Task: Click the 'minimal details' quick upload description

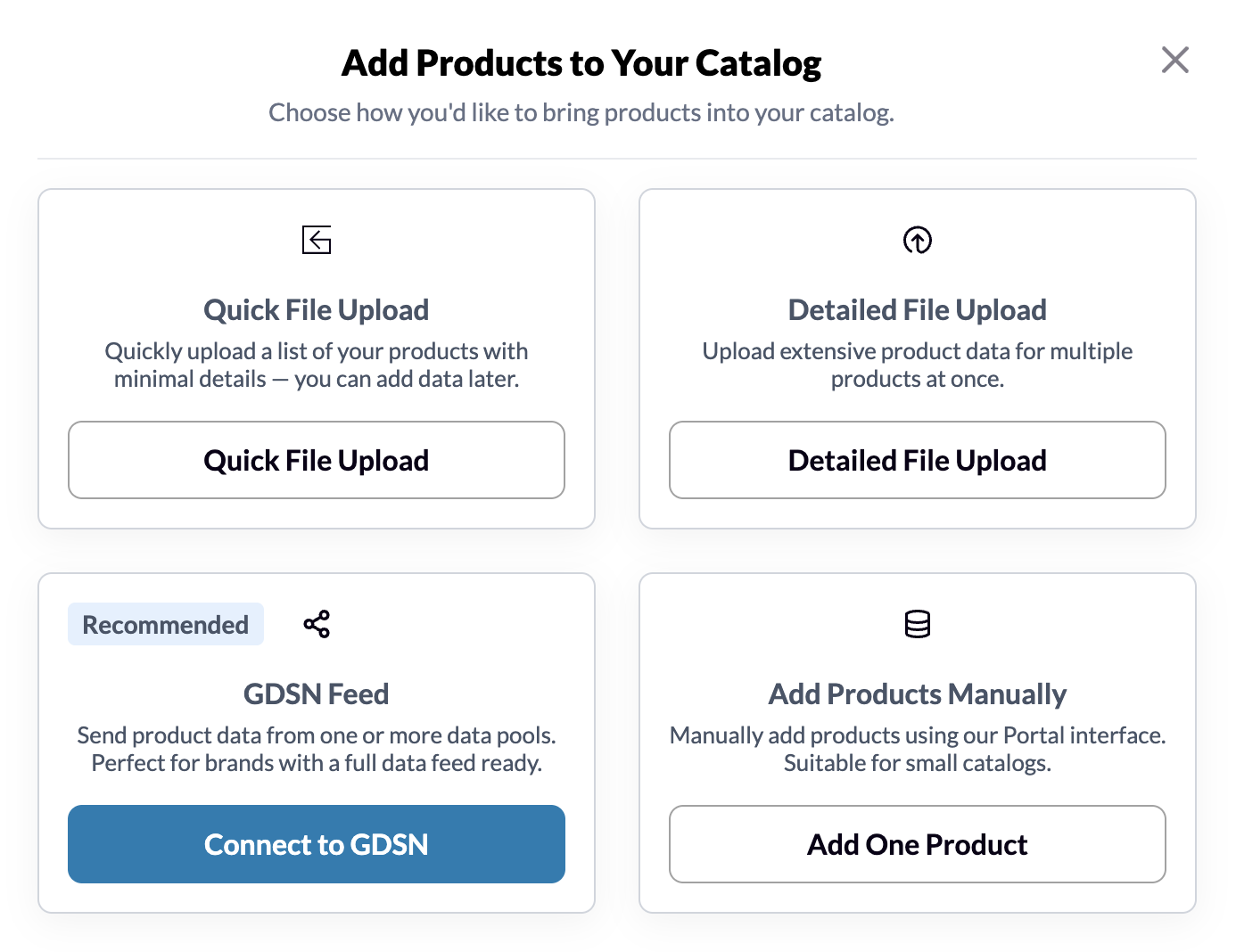Action: (317, 365)
